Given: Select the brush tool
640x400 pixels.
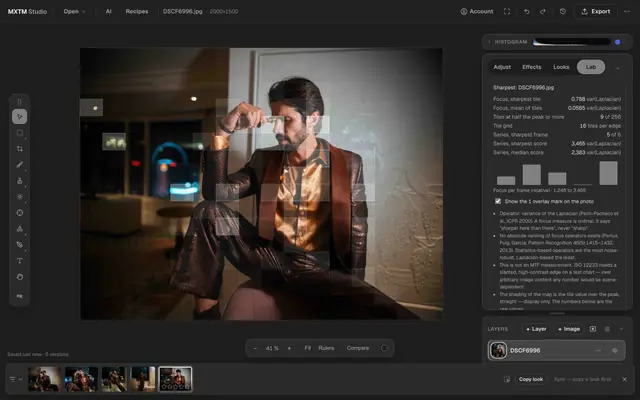Looking at the screenshot, I should point(19,164).
